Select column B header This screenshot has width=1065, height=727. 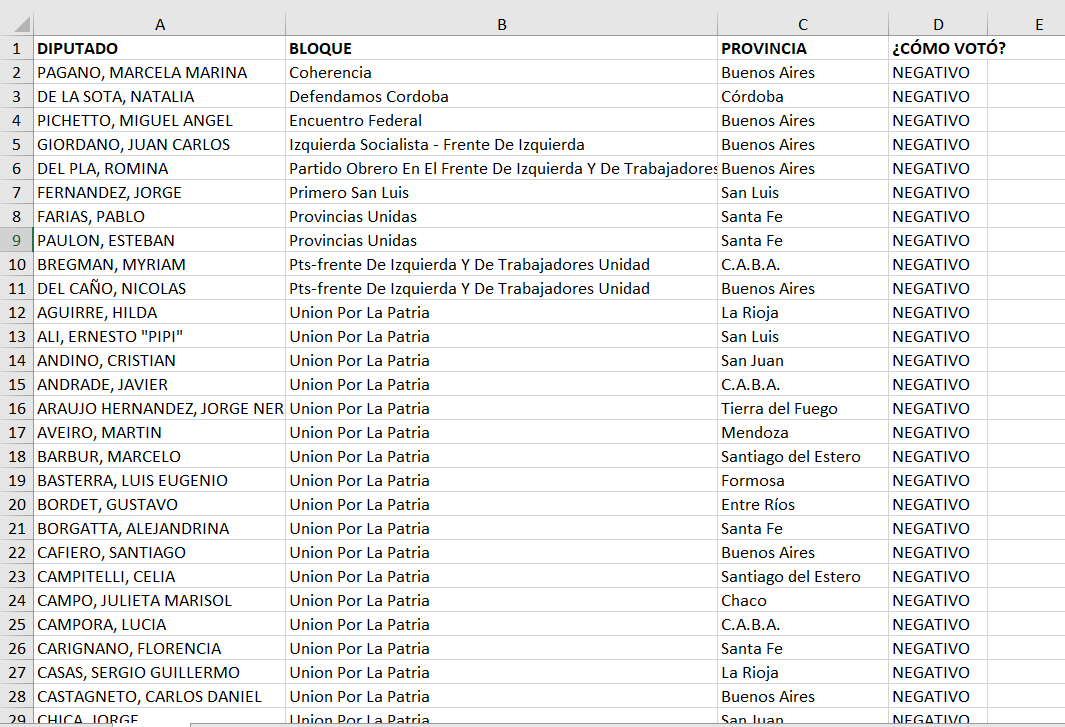pos(501,24)
